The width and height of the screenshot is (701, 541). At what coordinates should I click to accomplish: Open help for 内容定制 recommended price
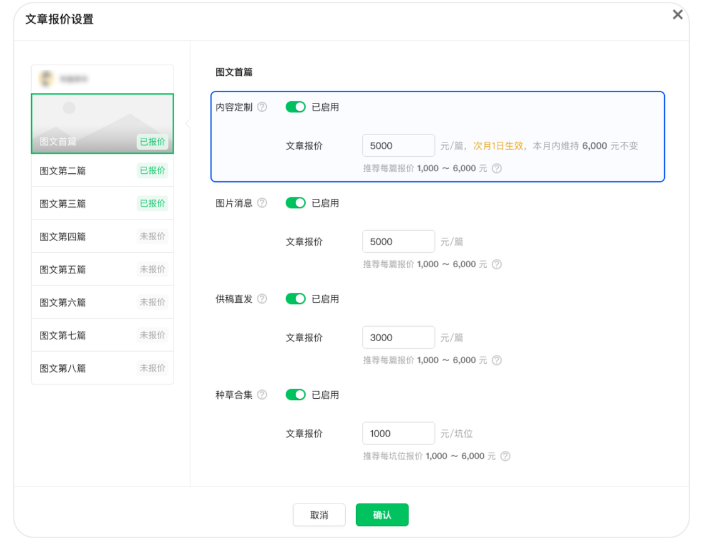click(x=497, y=169)
